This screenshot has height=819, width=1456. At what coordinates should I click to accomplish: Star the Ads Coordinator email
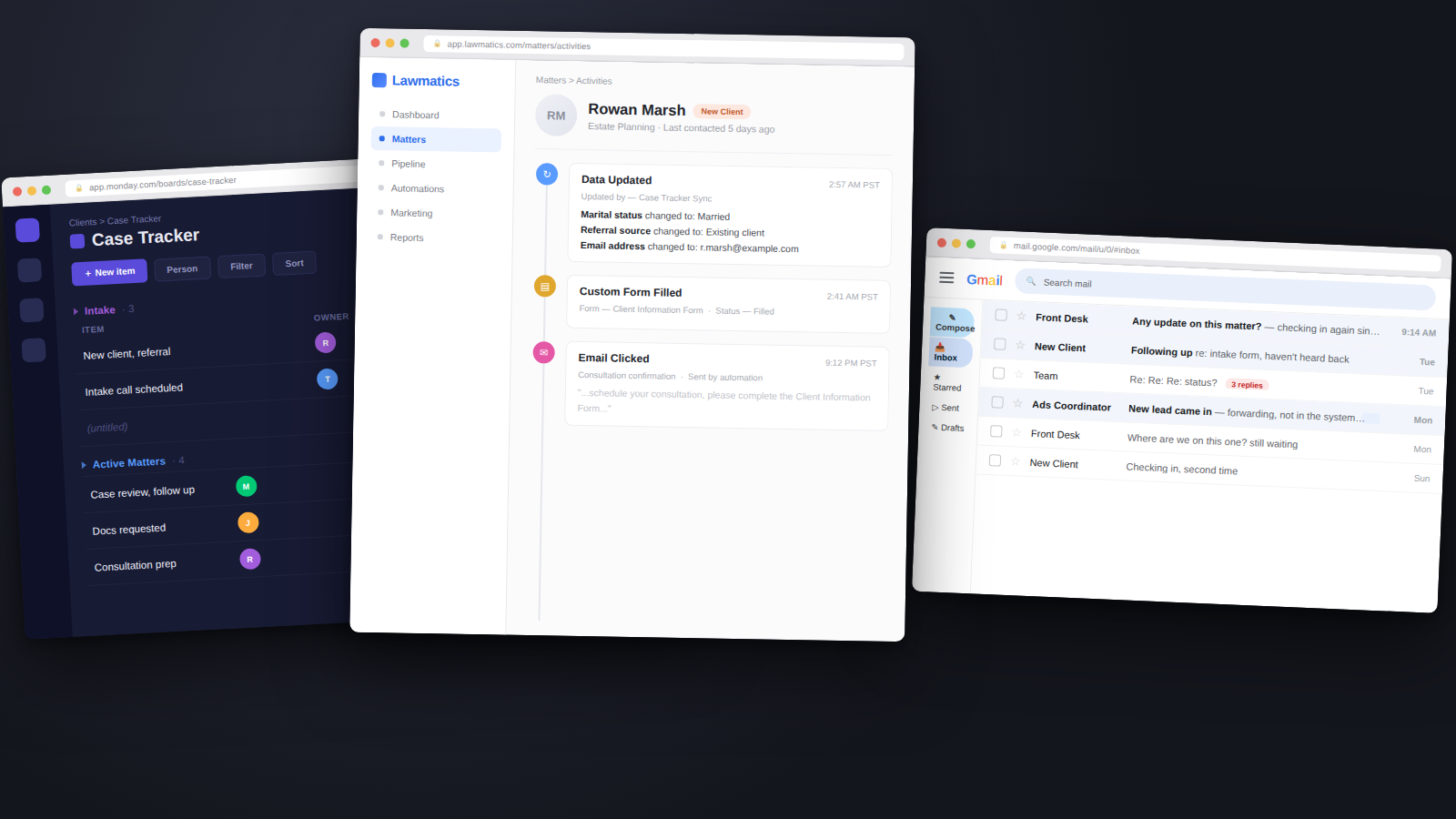[1017, 403]
